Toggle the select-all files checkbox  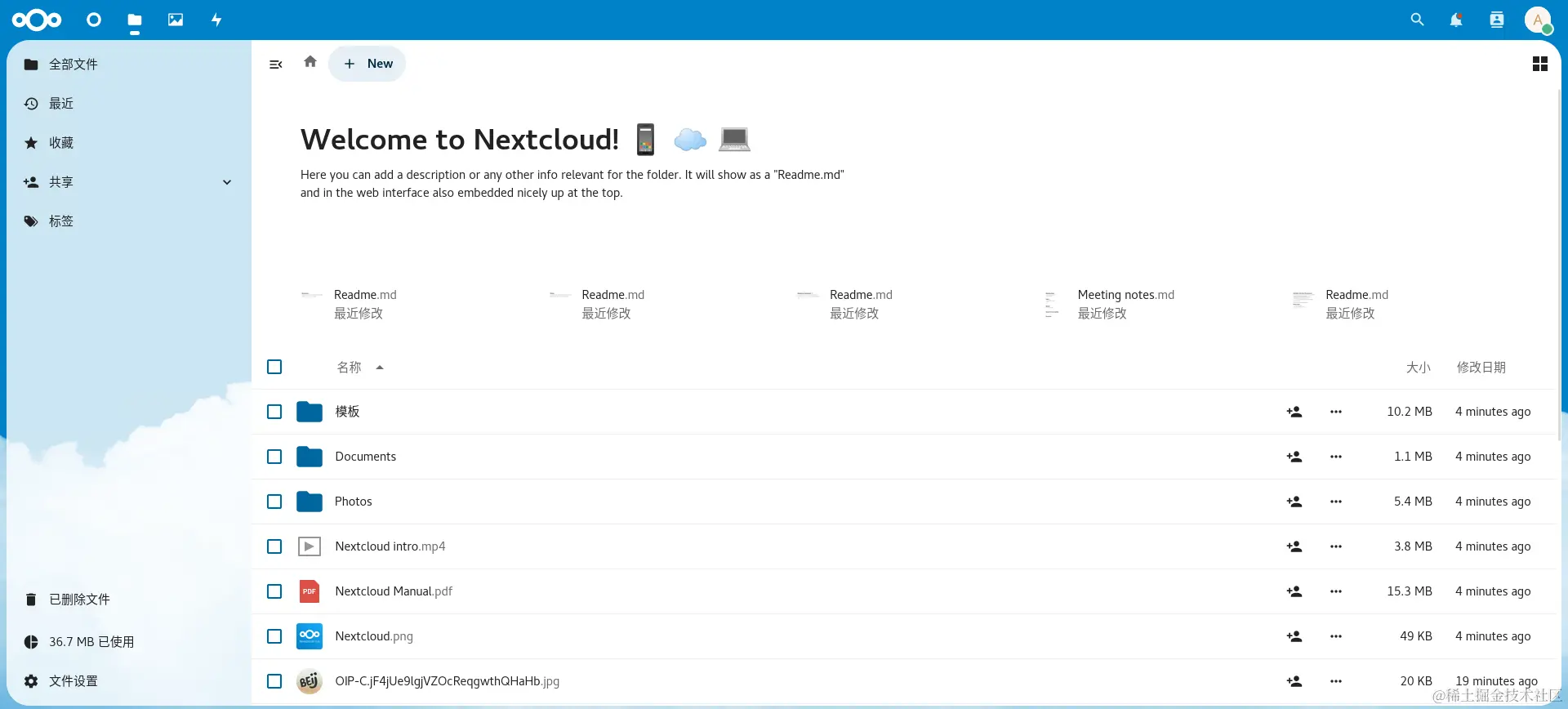pos(274,367)
